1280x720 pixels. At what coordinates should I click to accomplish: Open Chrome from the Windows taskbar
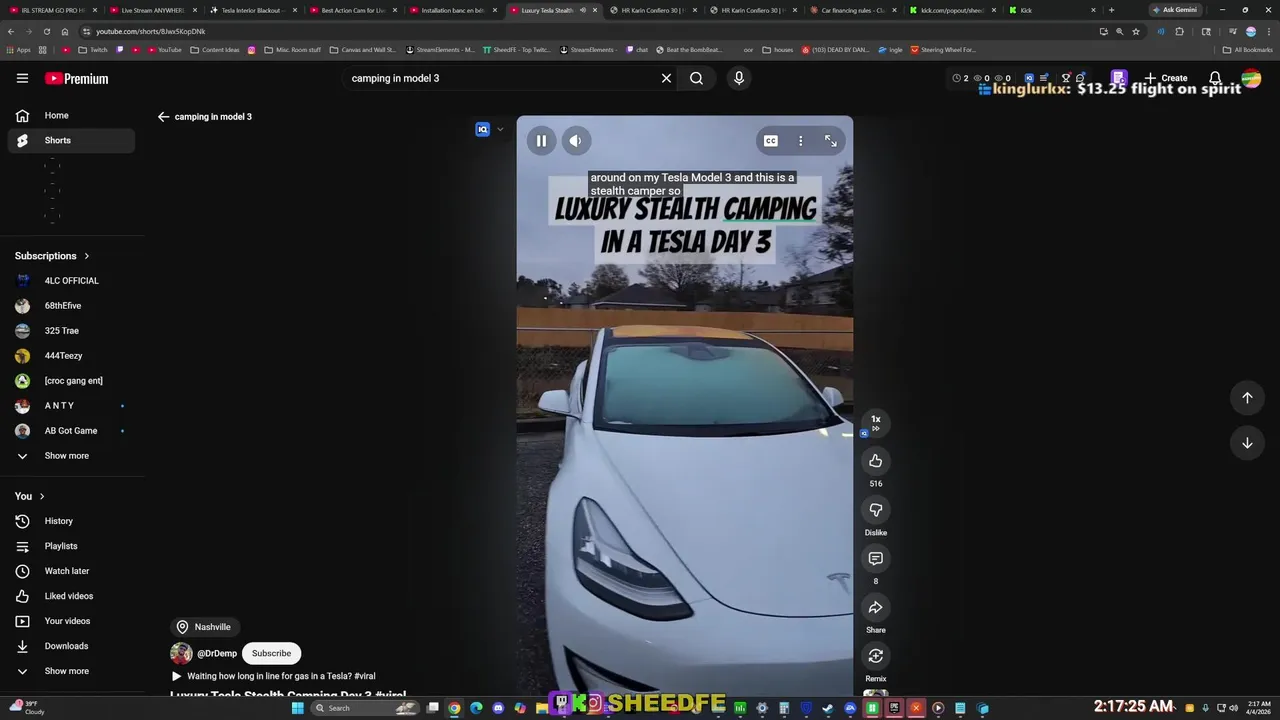[x=454, y=708]
